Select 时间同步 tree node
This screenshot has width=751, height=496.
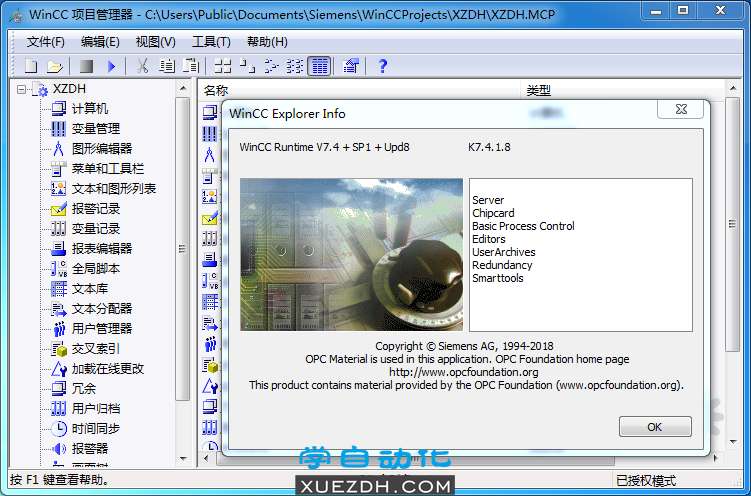[96, 428]
